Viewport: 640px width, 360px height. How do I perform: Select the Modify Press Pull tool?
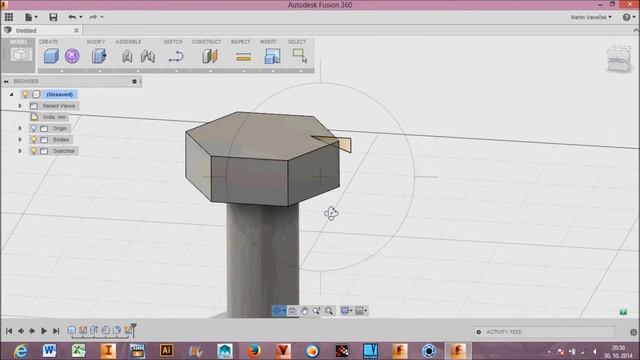99,56
